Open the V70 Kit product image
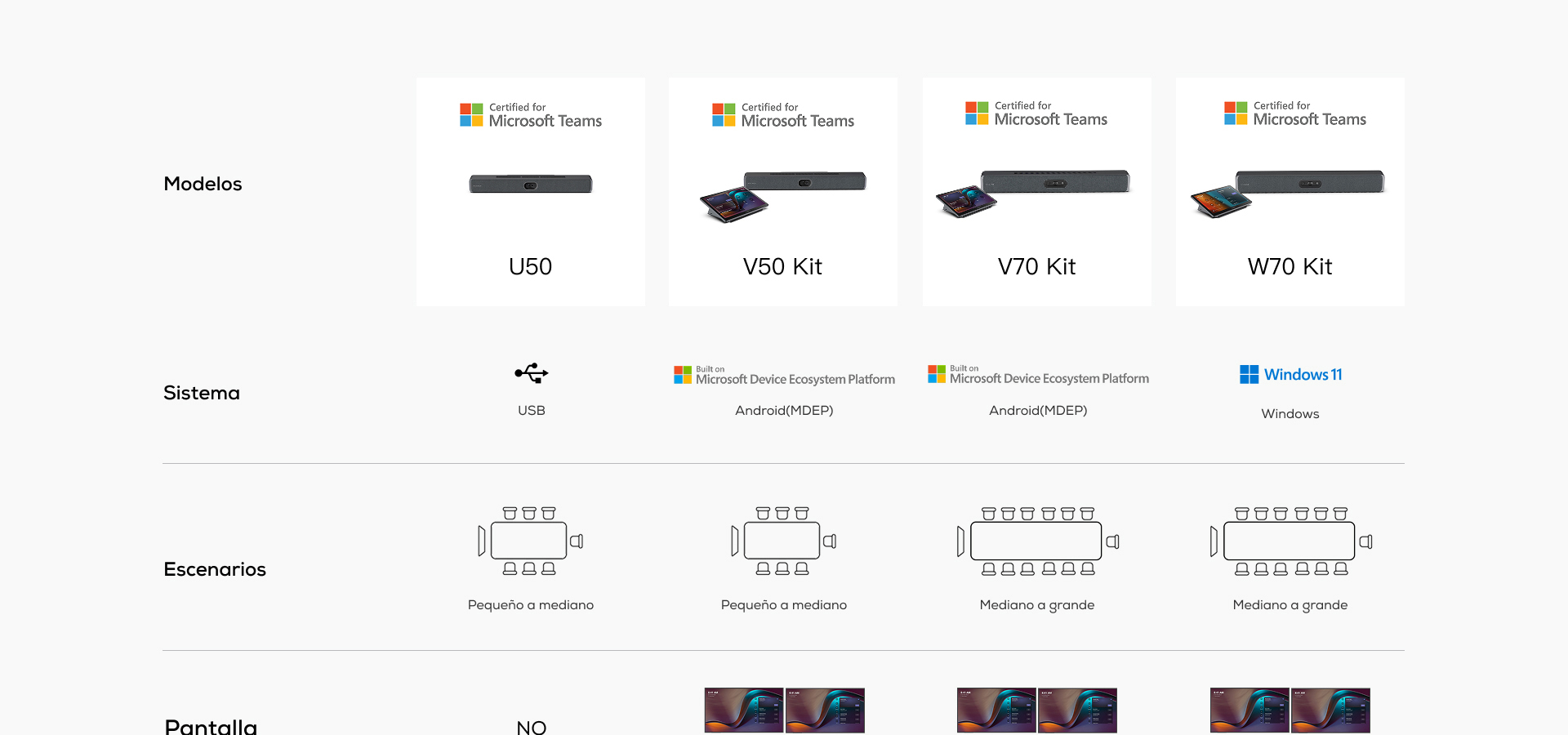 (1033, 193)
